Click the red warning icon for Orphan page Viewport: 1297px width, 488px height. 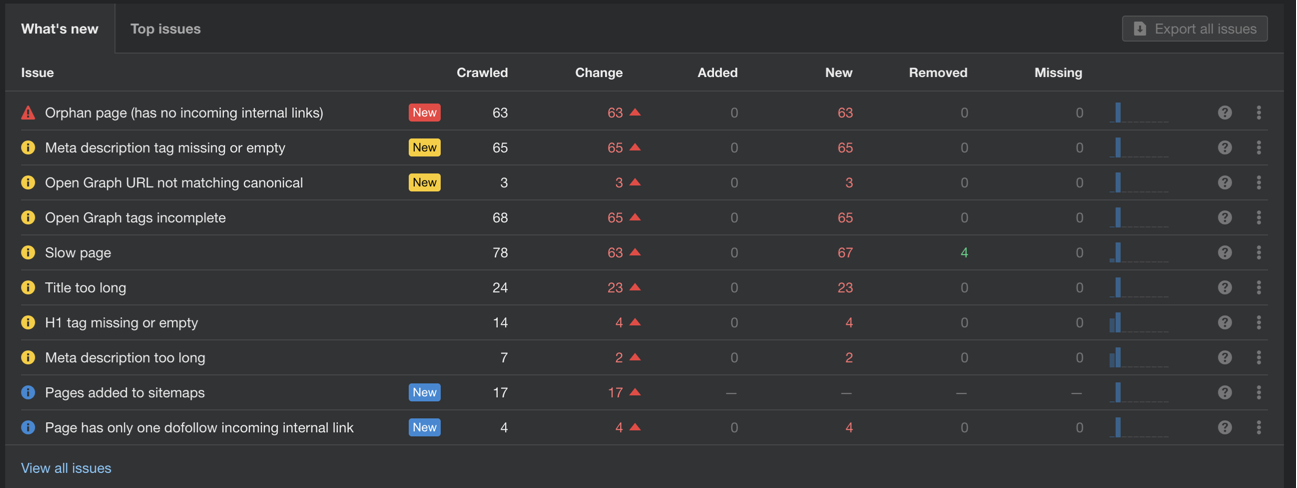pyautogui.click(x=28, y=113)
